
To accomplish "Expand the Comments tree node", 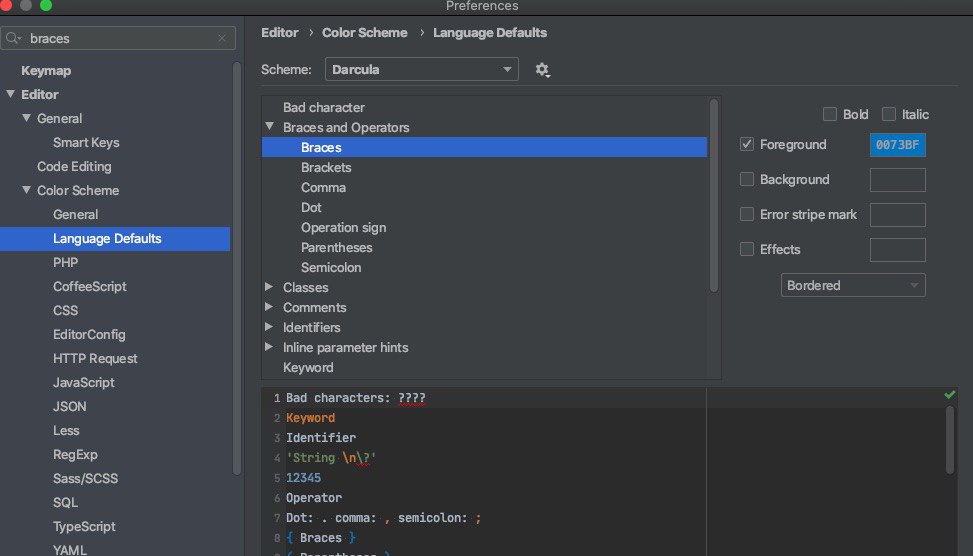I will [269, 307].
